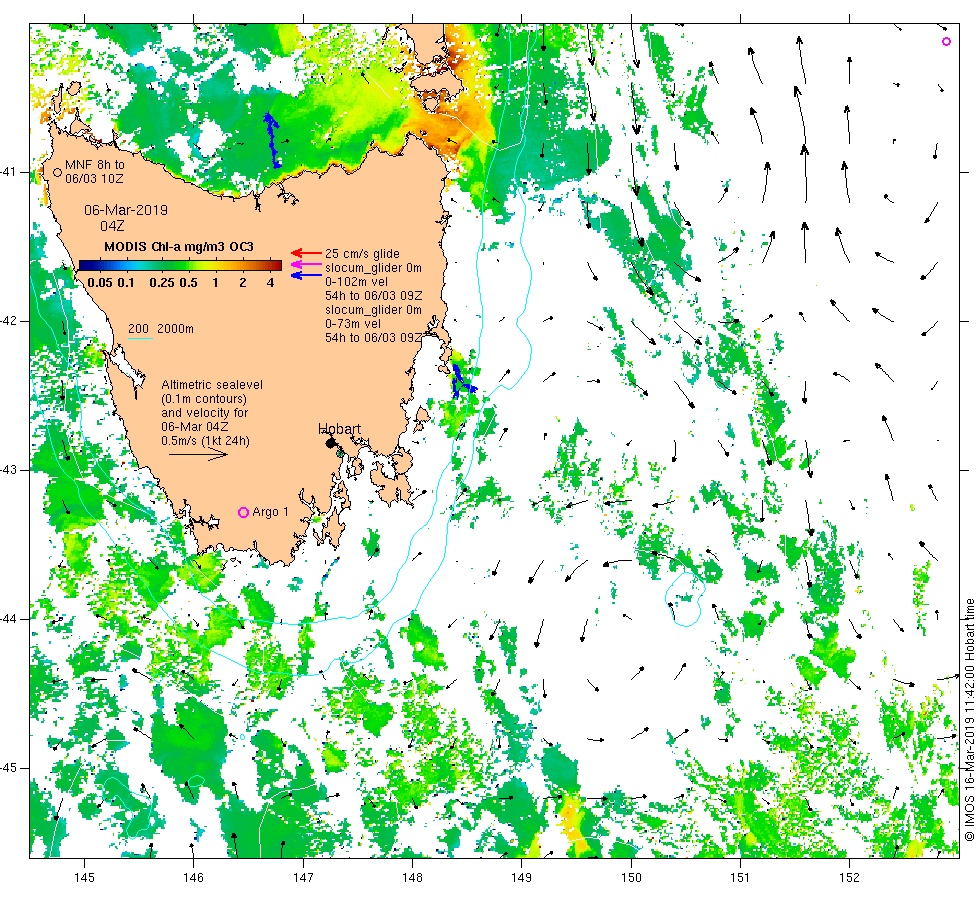The height and width of the screenshot is (900, 980).
Task: Click the red end of color bar
Action: pyautogui.click(x=275, y=266)
